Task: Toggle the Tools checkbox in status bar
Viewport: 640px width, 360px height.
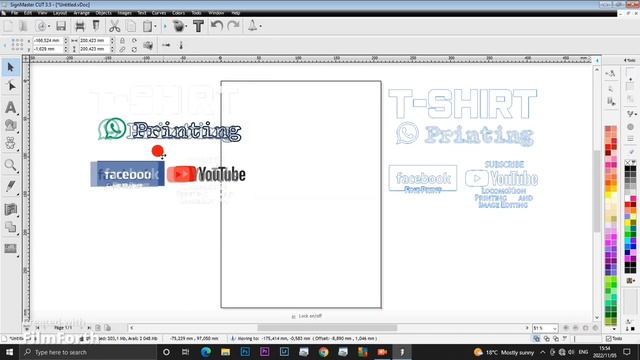Action: [x=609, y=338]
